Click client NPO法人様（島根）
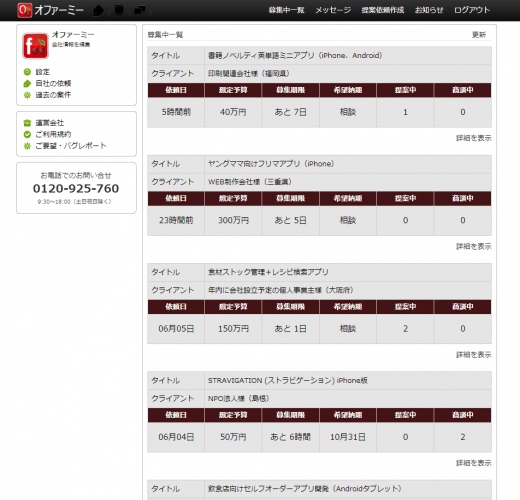The height and width of the screenshot is (500, 520). (239, 398)
